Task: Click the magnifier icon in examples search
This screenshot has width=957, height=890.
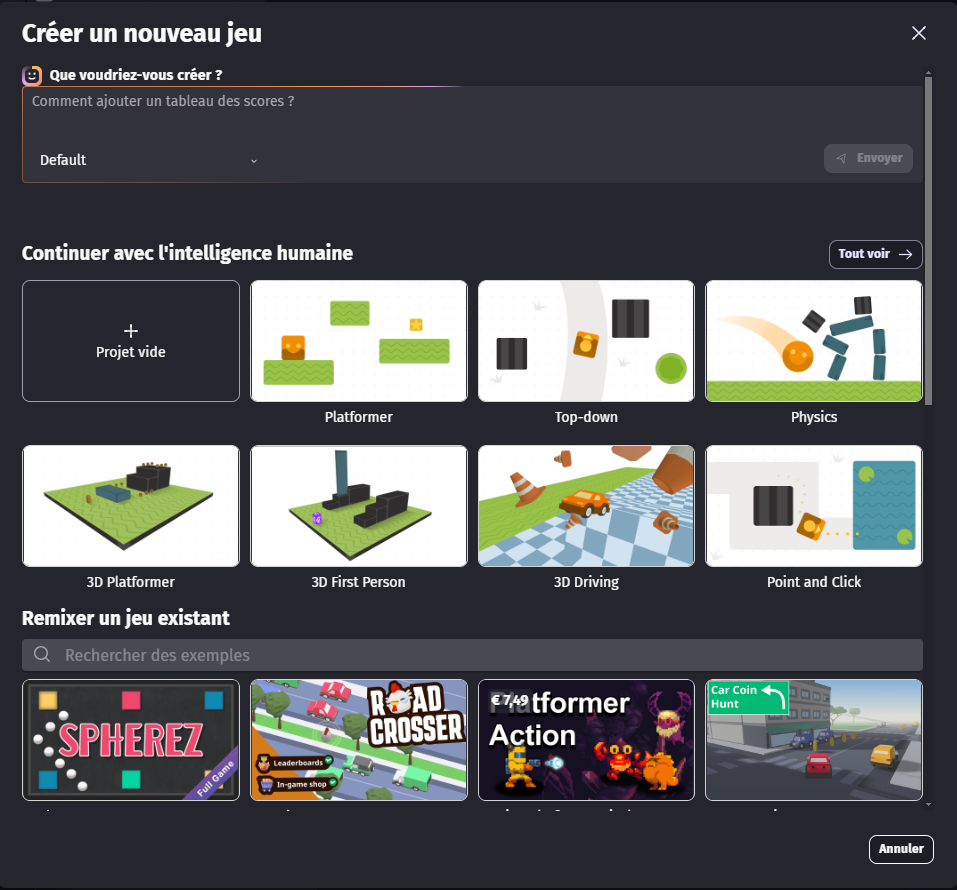Action: [42, 655]
